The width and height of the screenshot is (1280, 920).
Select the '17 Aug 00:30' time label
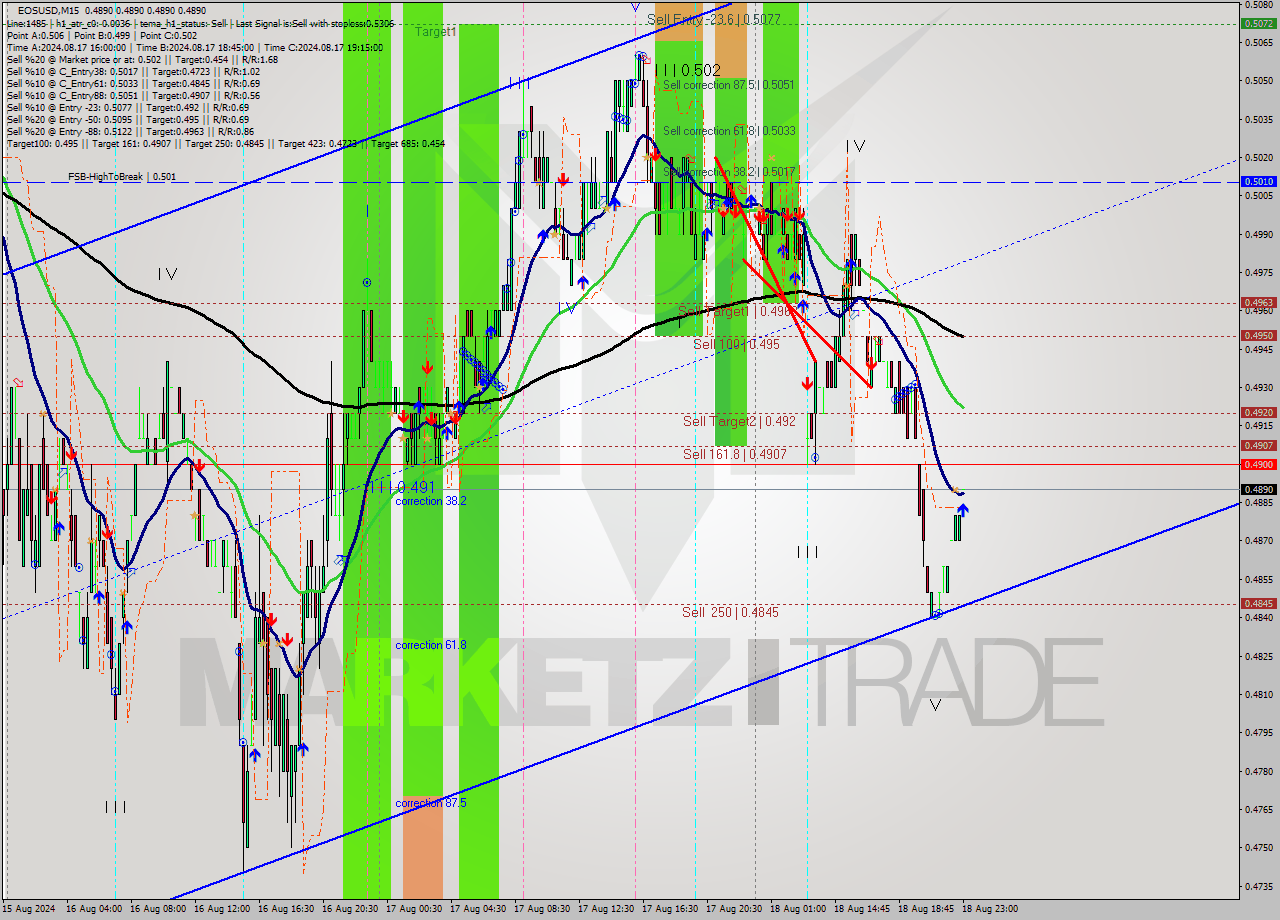click(413, 910)
